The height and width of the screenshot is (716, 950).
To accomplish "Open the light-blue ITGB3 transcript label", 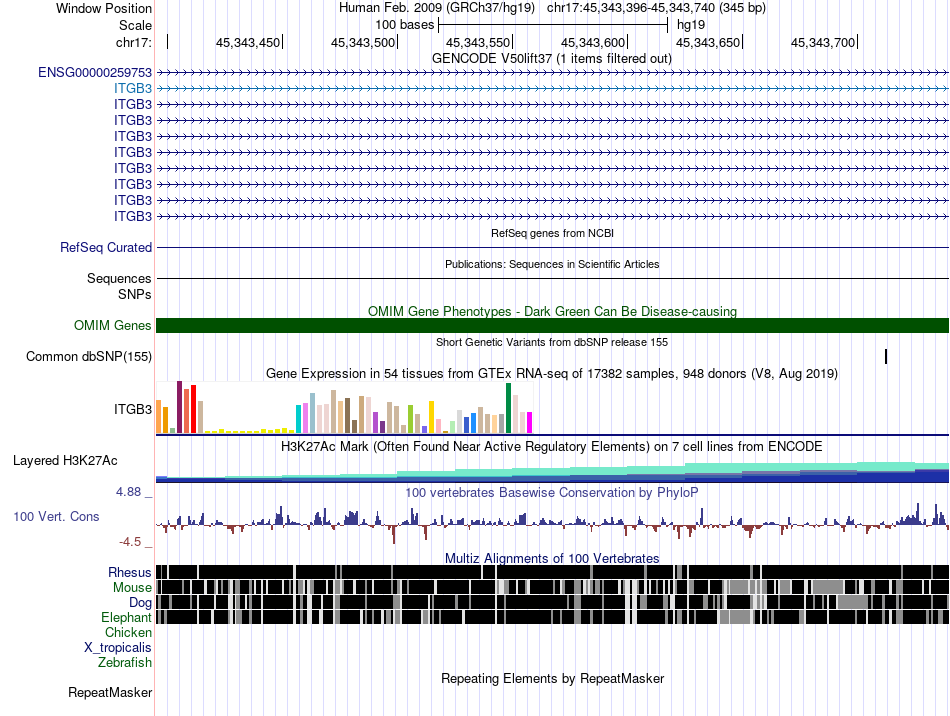I will tap(133, 88).
